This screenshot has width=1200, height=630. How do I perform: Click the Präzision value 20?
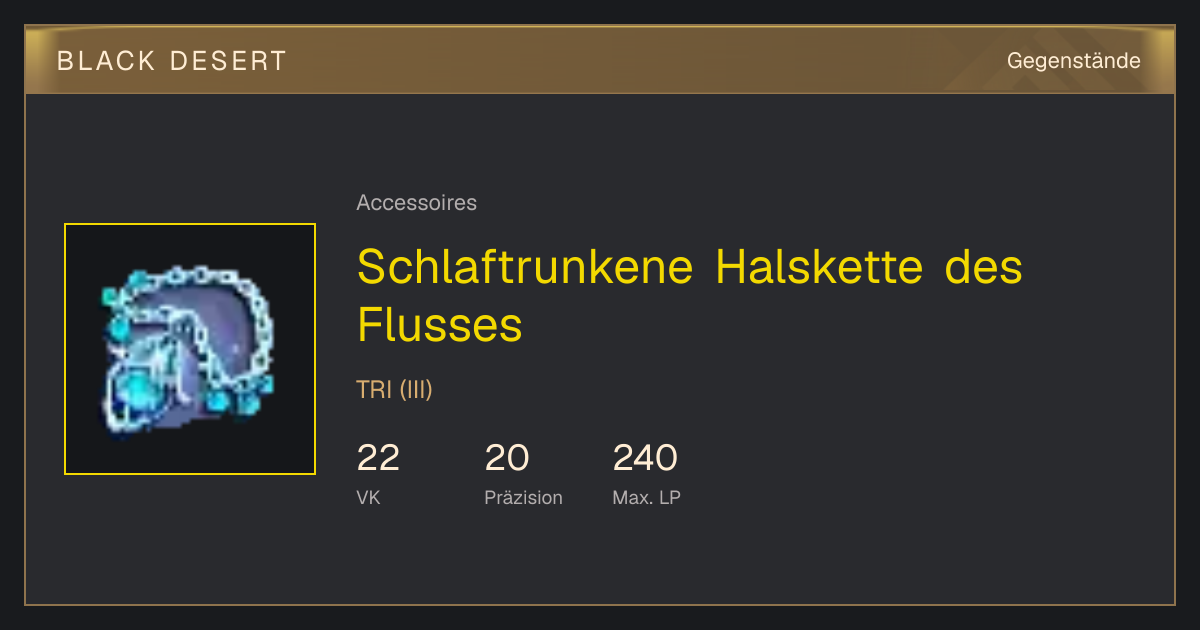(x=507, y=458)
